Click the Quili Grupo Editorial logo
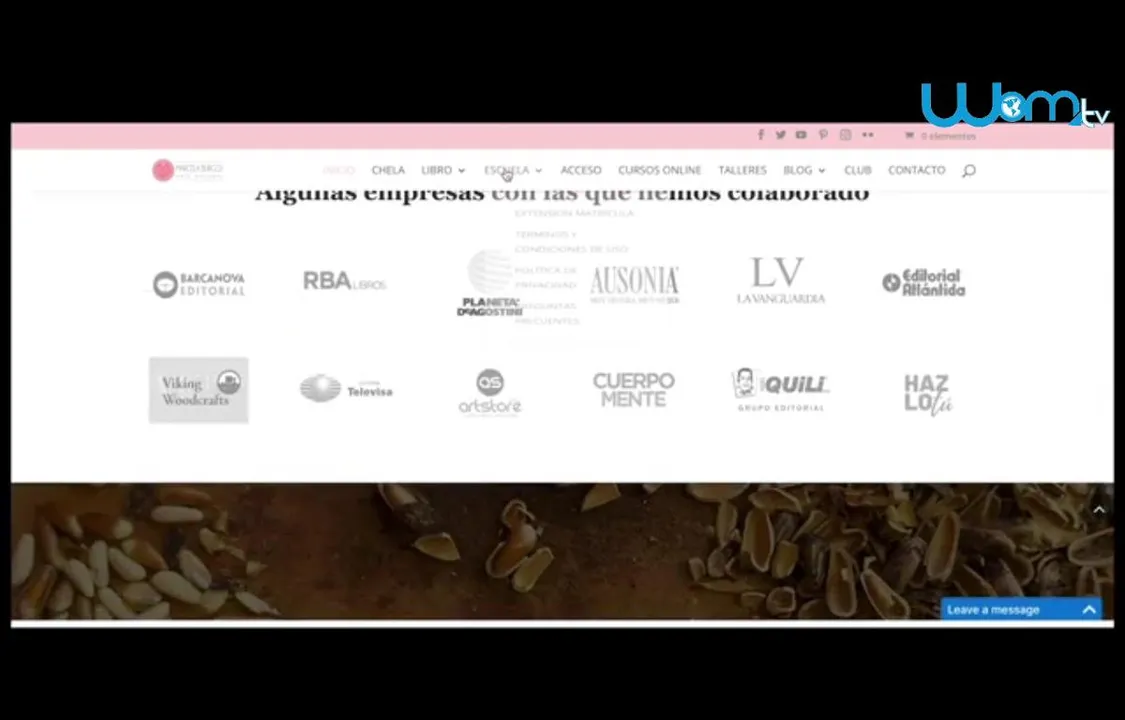Viewport: 1125px width, 720px height. pos(780,389)
